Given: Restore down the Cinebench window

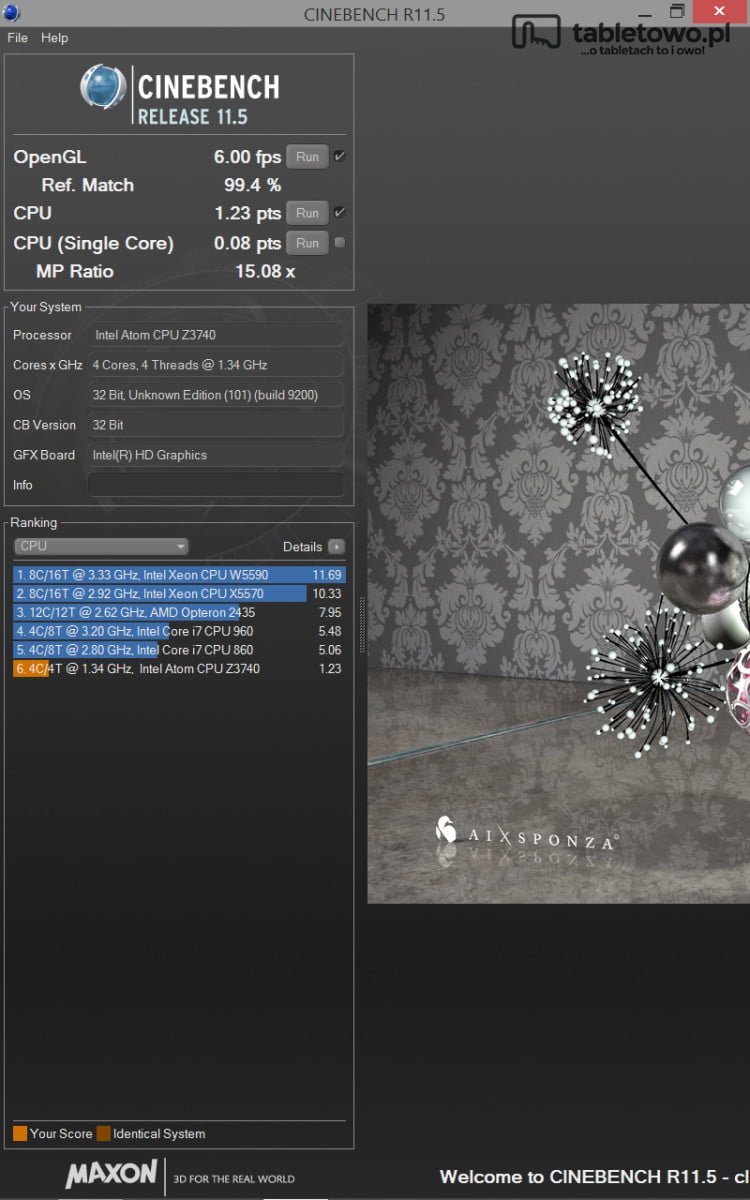Looking at the screenshot, I should tap(677, 12).
